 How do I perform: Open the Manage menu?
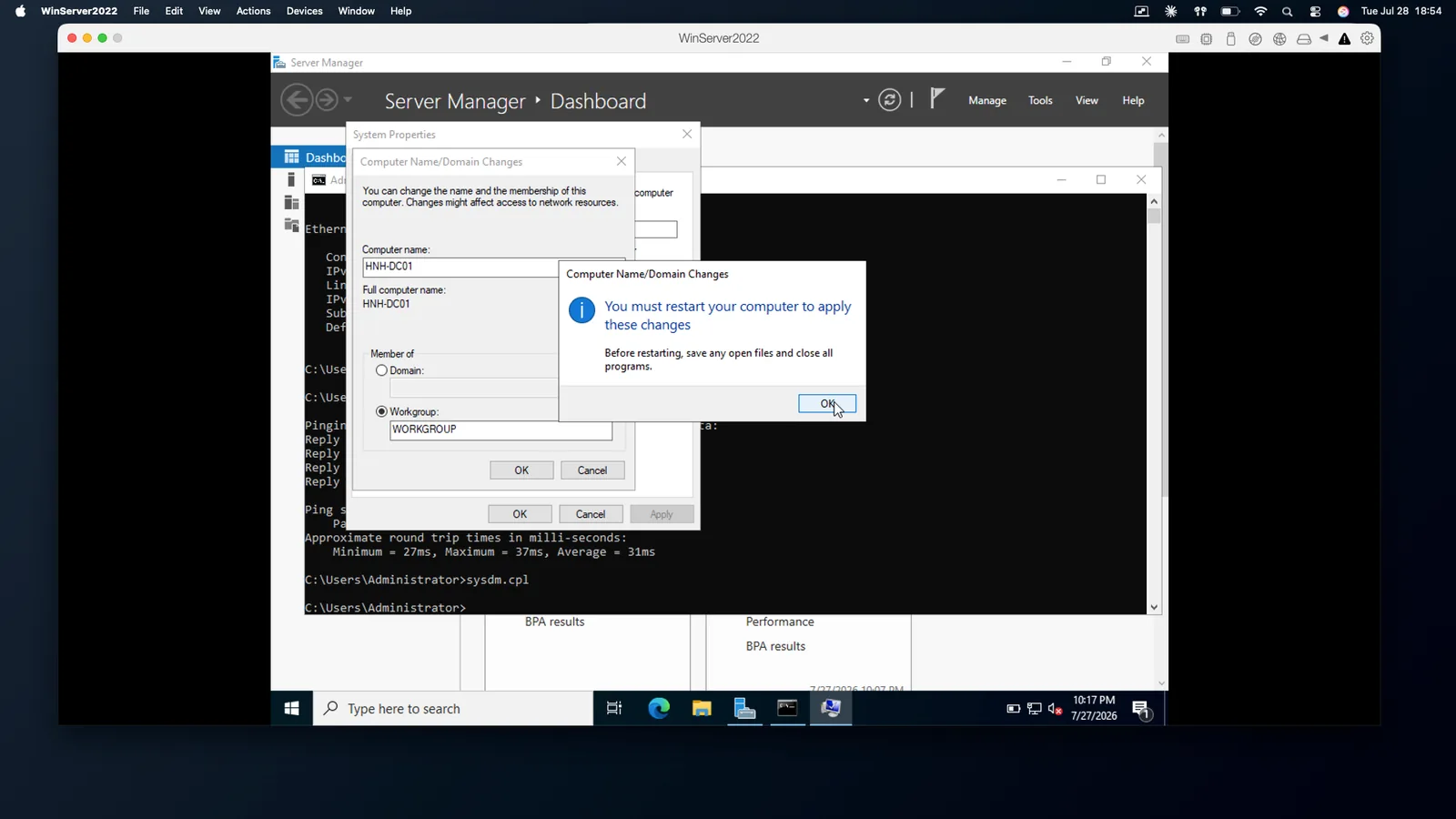coord(987,100)
